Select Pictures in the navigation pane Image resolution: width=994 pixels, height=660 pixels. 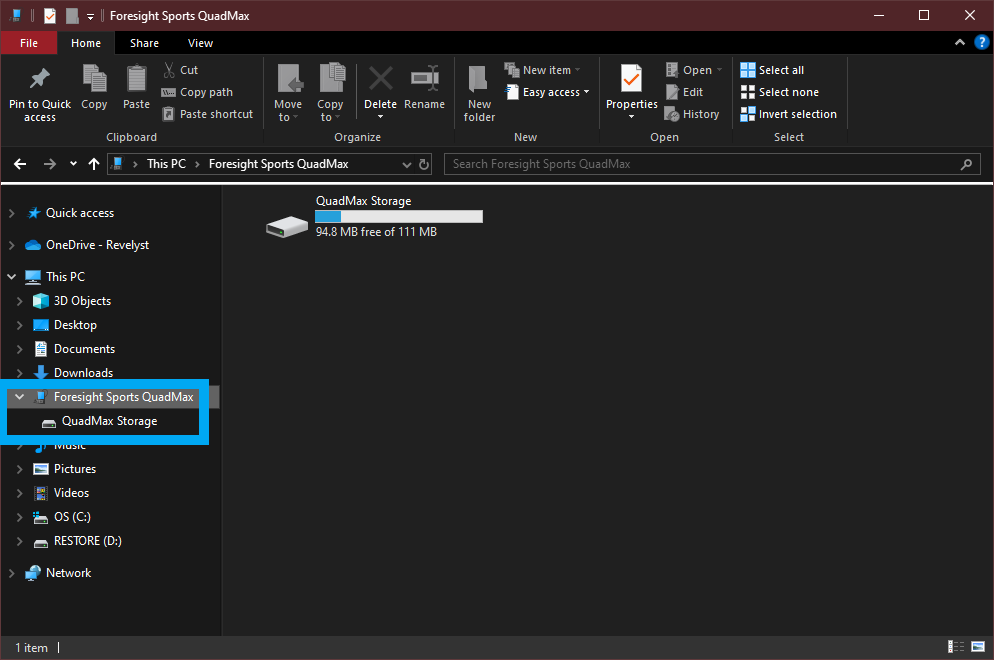click(75, 469)
